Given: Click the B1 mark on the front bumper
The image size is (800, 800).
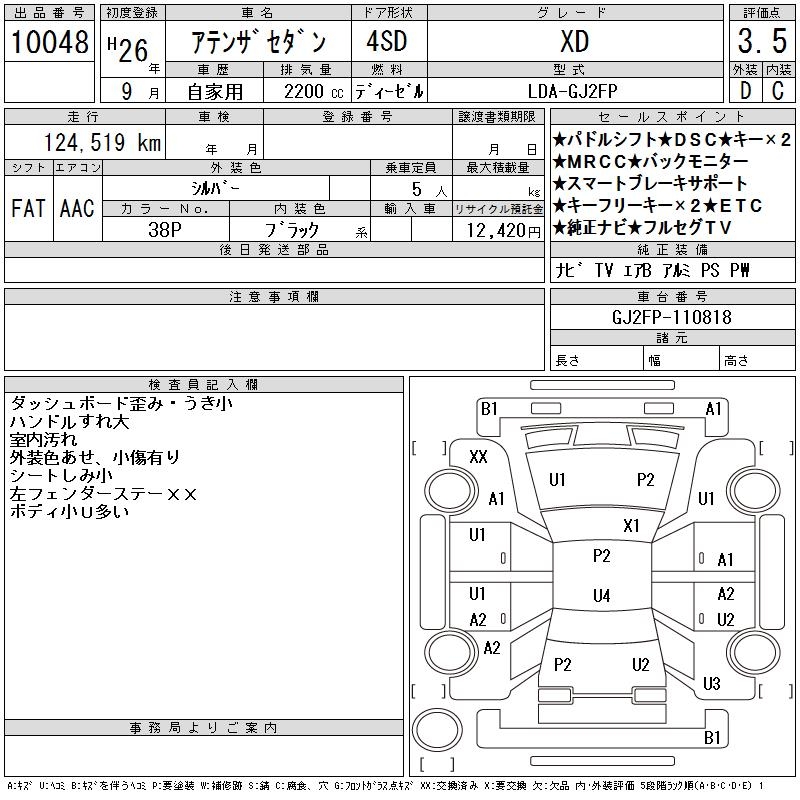Looking at the screenshot, I should click(x=489, y=409).
